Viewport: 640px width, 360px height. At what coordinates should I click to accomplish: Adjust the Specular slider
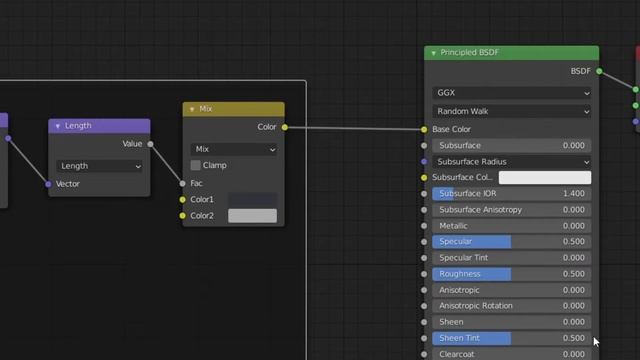coord(511,242)
